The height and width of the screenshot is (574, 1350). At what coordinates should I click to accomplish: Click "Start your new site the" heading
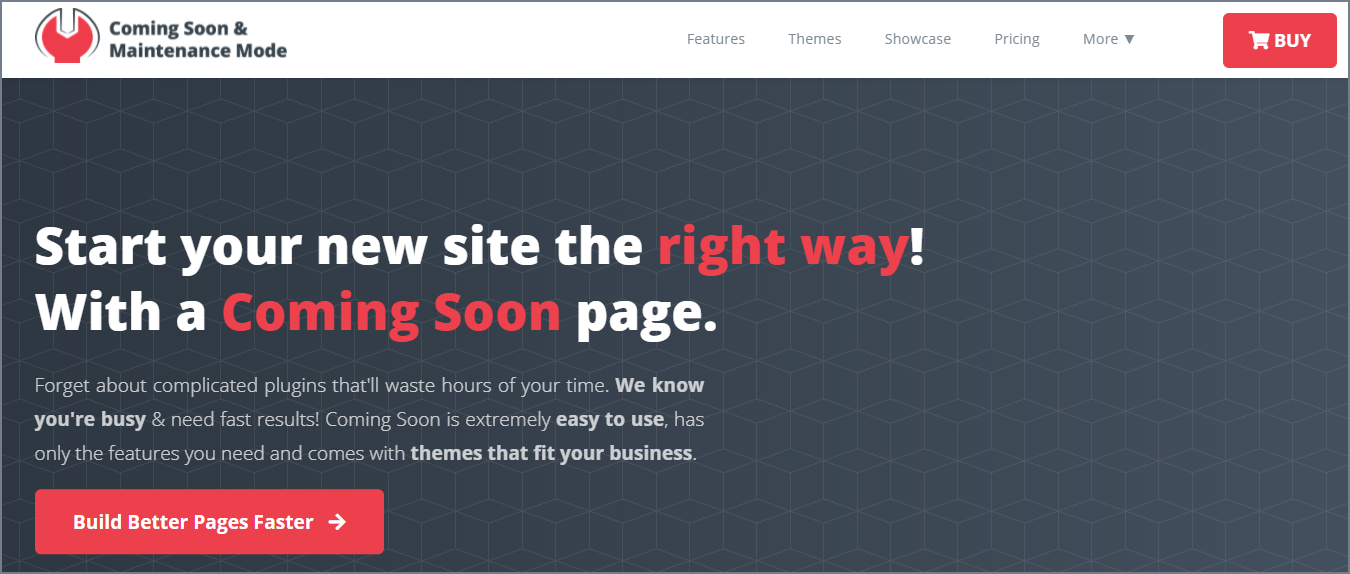click(338, 247)
